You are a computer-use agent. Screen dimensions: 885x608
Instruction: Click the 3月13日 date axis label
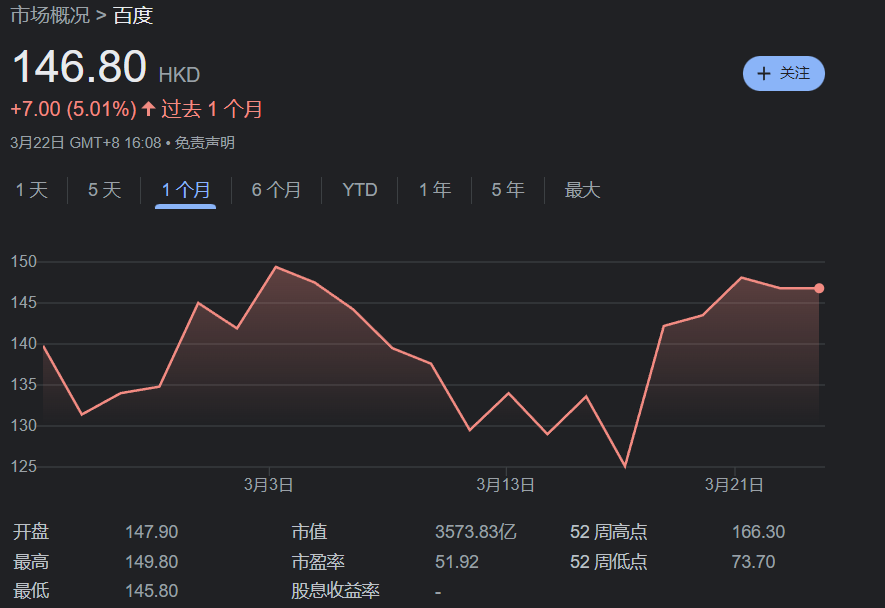point(505,485)
